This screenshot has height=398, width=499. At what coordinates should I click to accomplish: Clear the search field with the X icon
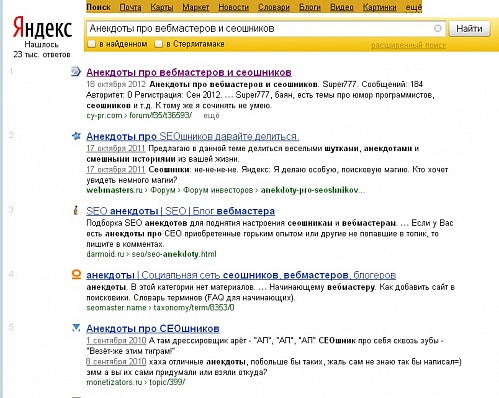pos(438,28)
